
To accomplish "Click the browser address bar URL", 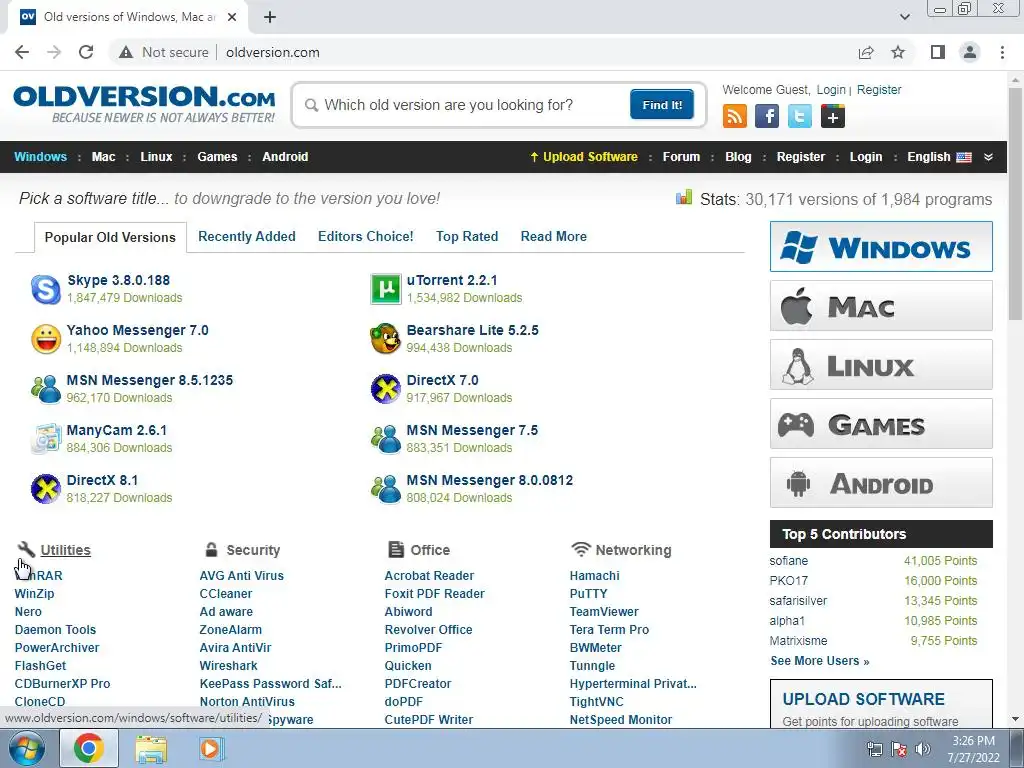I will (x=272, y=52).
